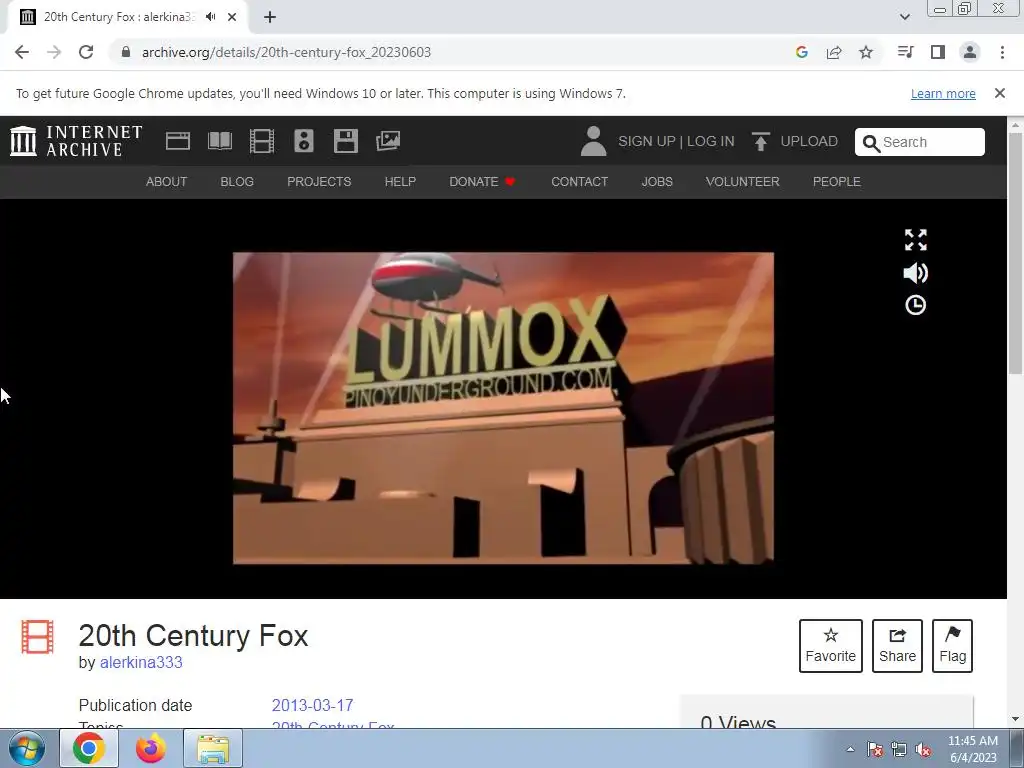Screen dimensions: 1024x768
Task: Click the Favorite star button
Action: [831, 646]
